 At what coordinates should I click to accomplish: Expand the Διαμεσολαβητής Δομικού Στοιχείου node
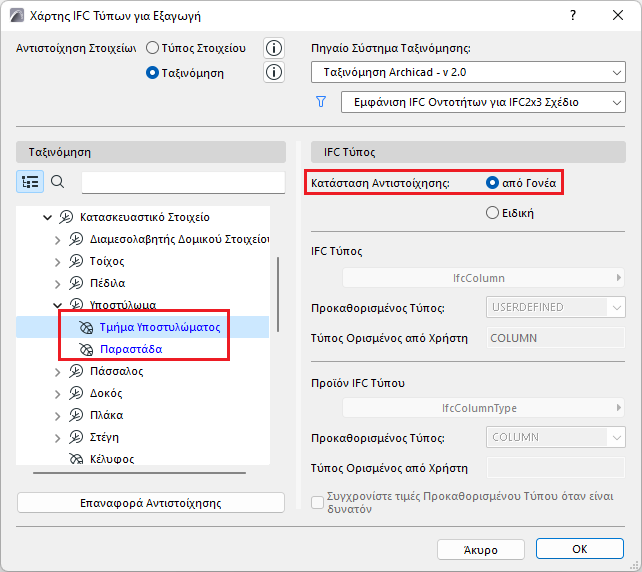pos(57,240)
